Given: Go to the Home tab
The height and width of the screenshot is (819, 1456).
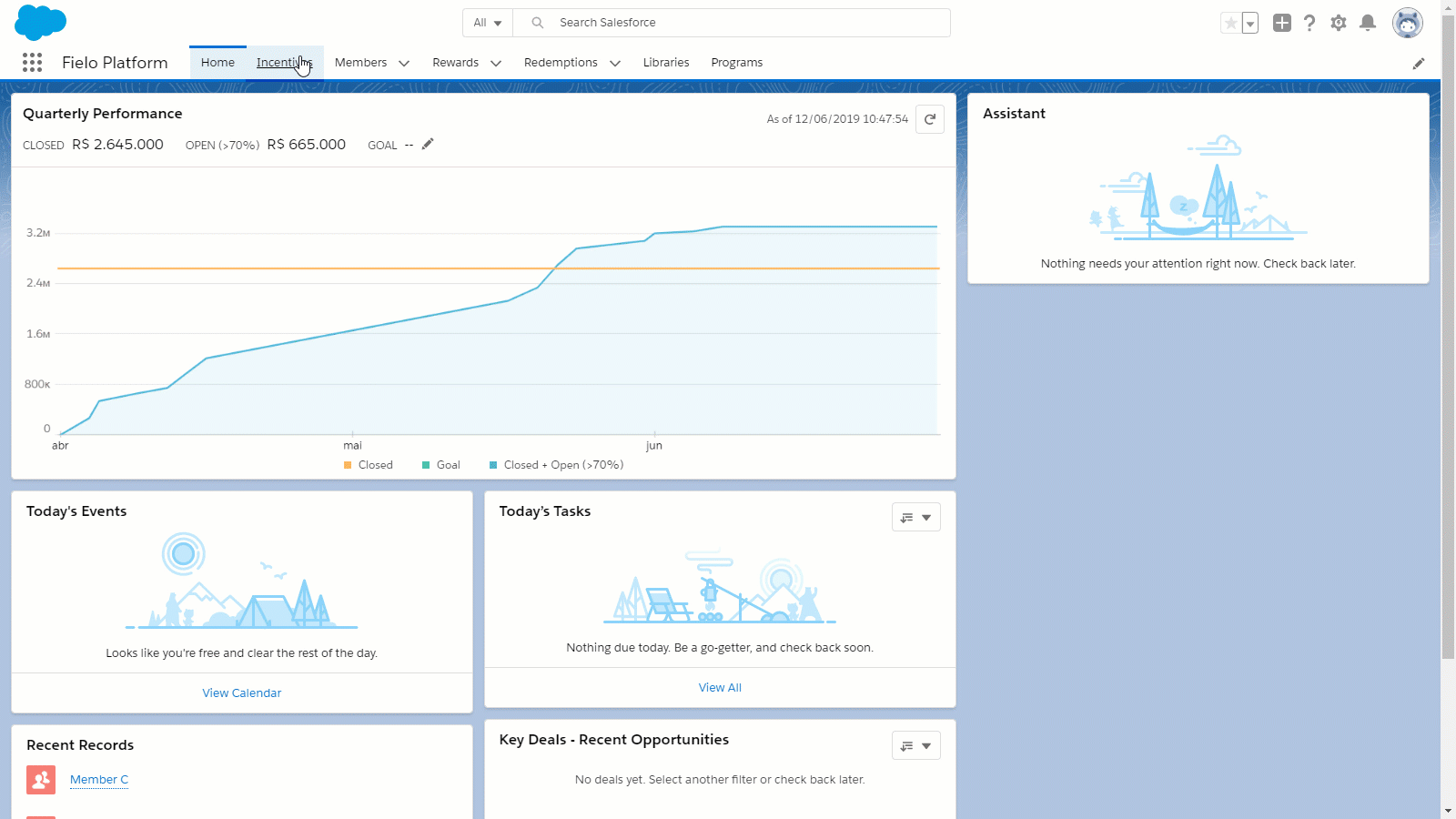Looking at the screenshot, I should point(217,63).
